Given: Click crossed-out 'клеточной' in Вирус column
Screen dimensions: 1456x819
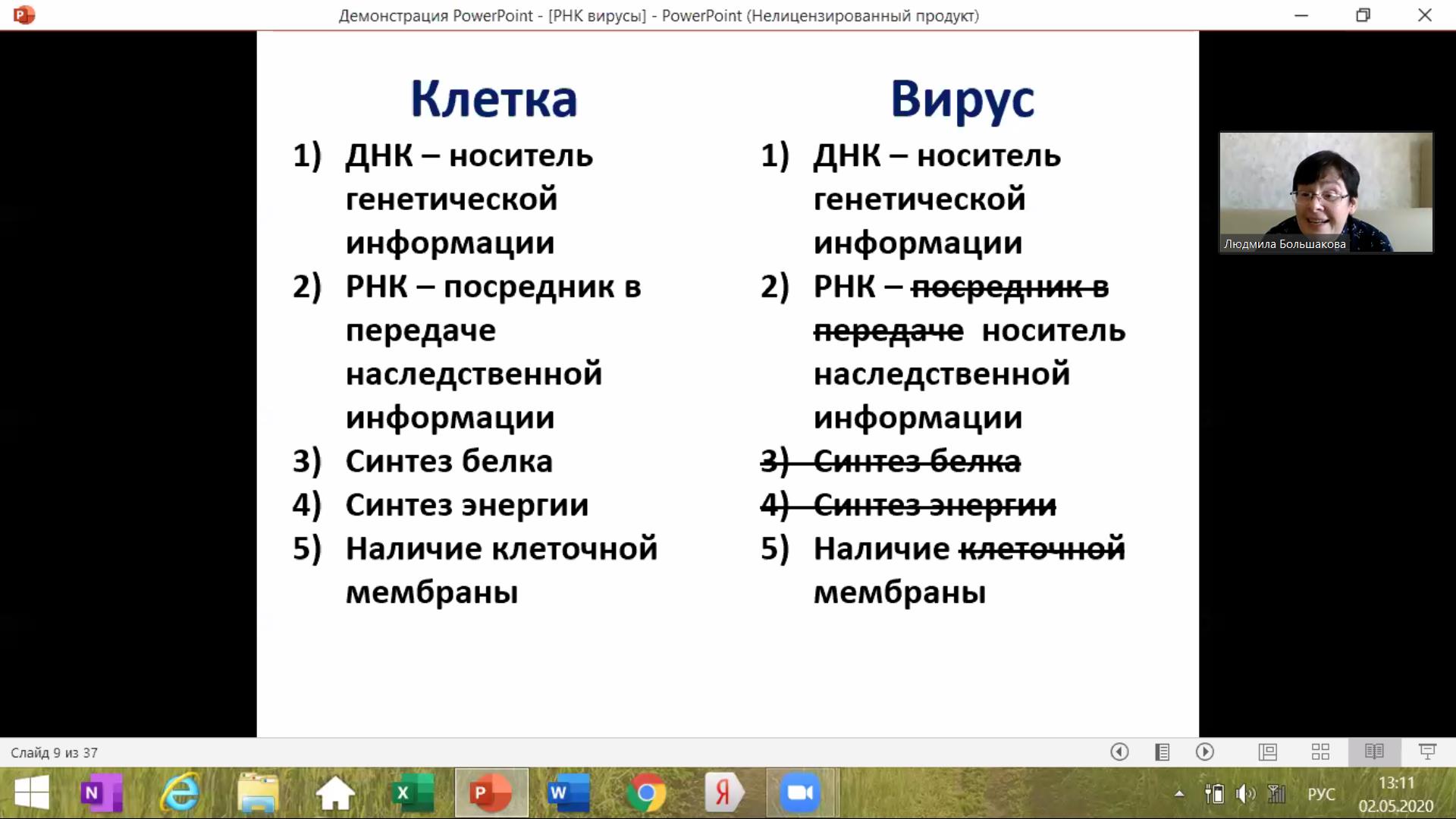Looking at the screenshot, I should tap(1042, 548).
